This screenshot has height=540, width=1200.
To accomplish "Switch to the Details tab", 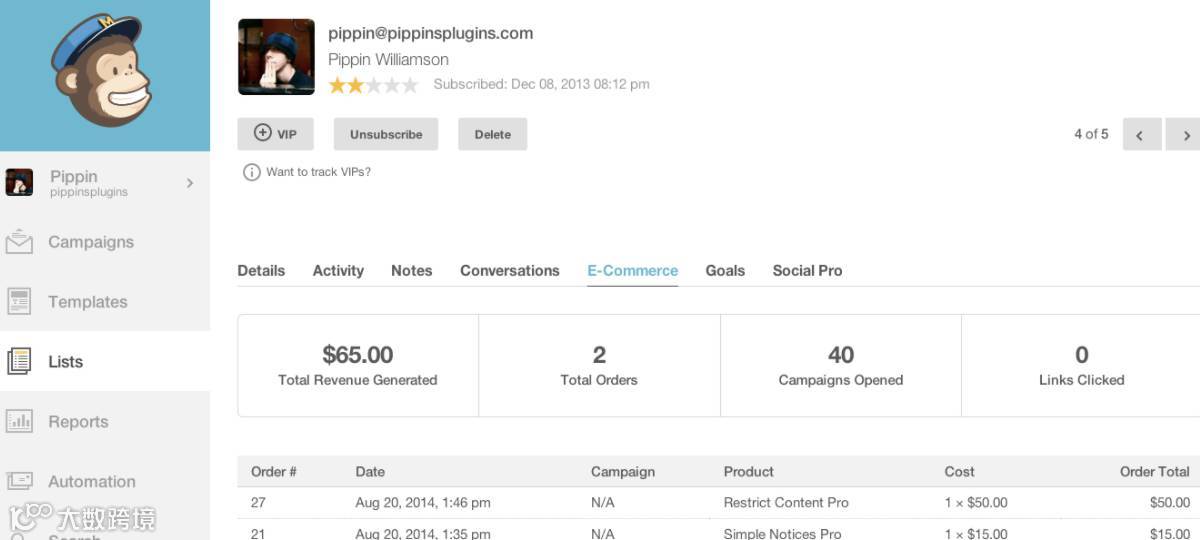I will click(x=261, y=271).
